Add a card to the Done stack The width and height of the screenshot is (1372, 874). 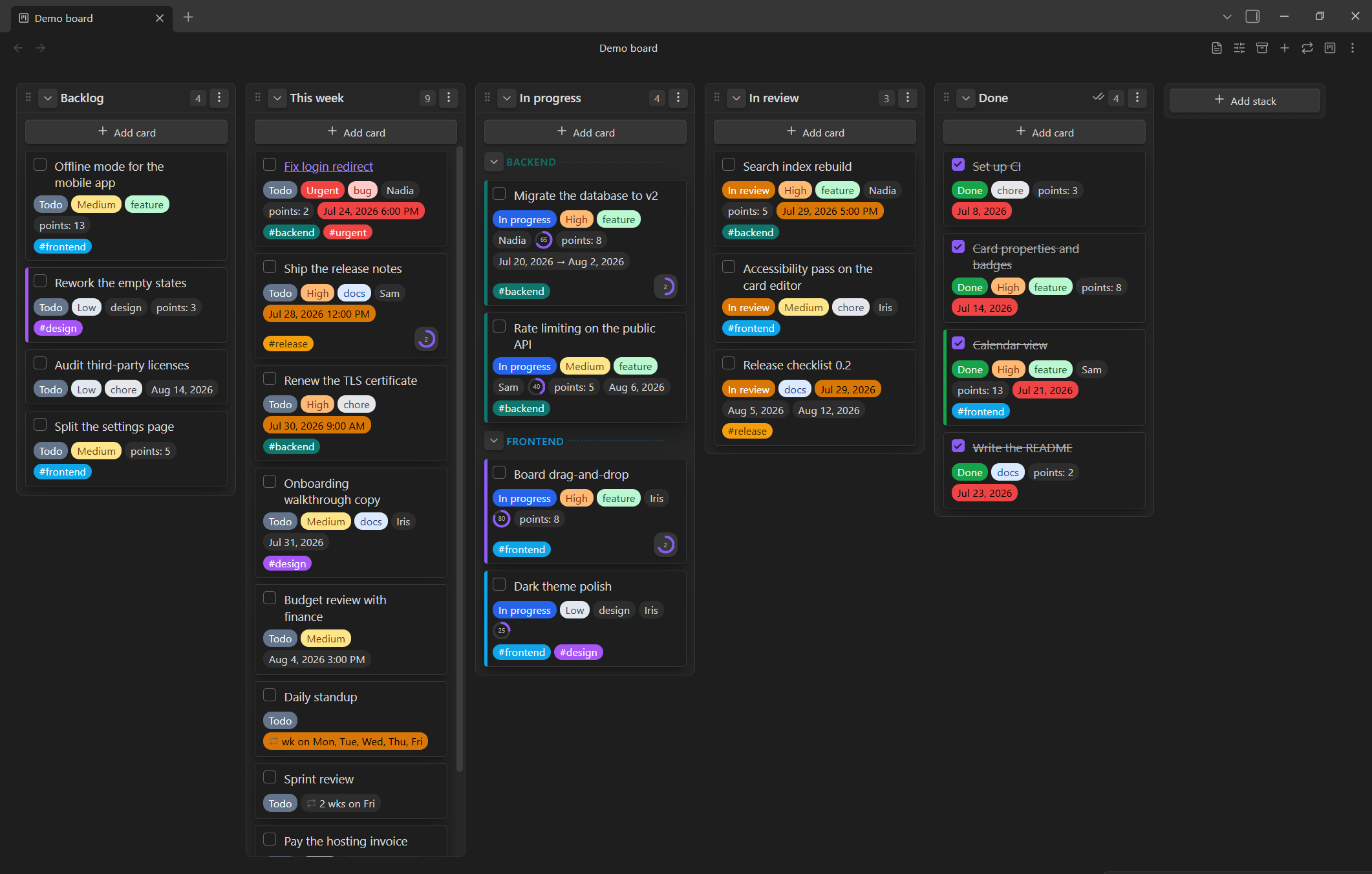coord(1044,132)
